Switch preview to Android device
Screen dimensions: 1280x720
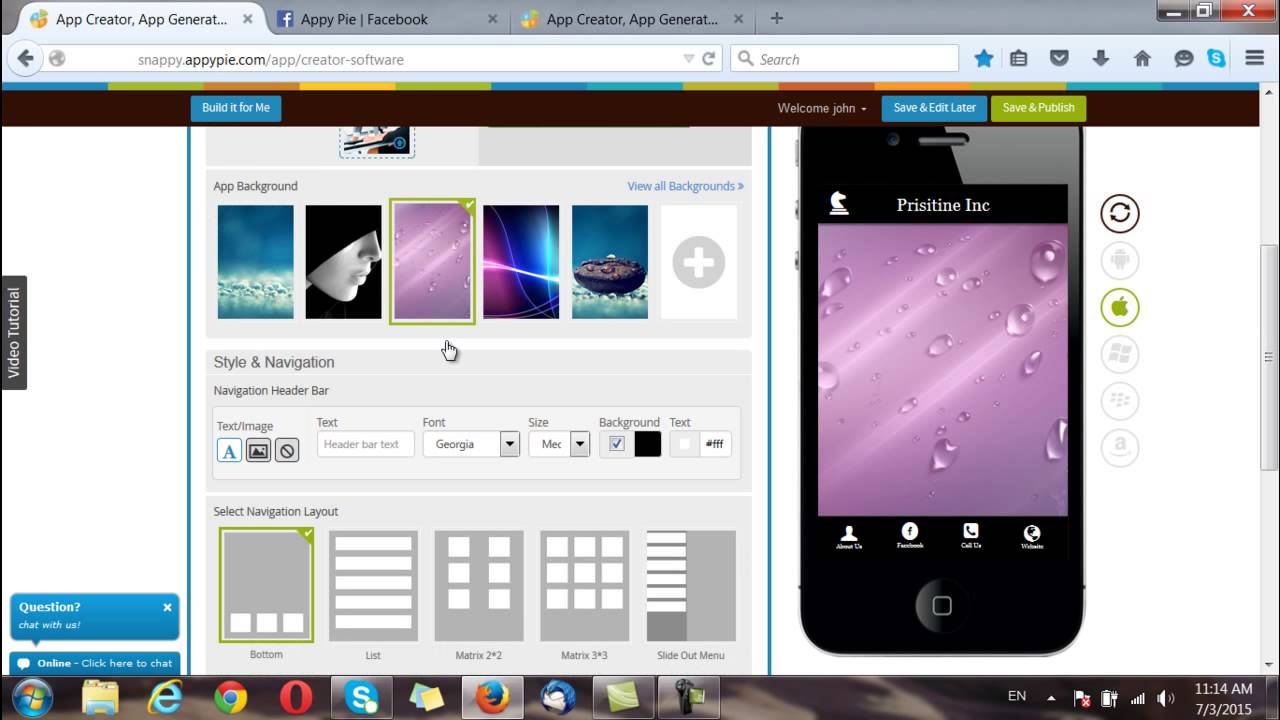[x=1120, y=260]
